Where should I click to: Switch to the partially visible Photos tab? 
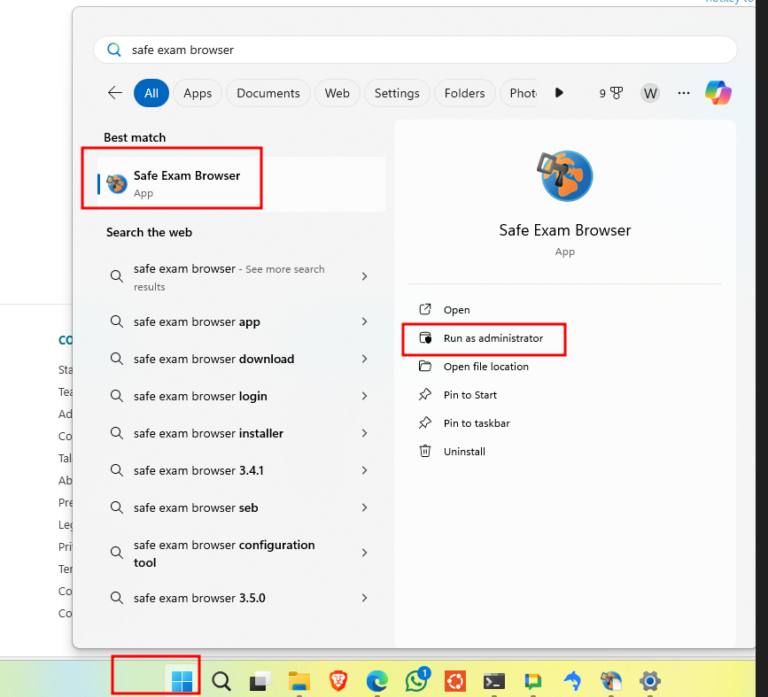519,93
